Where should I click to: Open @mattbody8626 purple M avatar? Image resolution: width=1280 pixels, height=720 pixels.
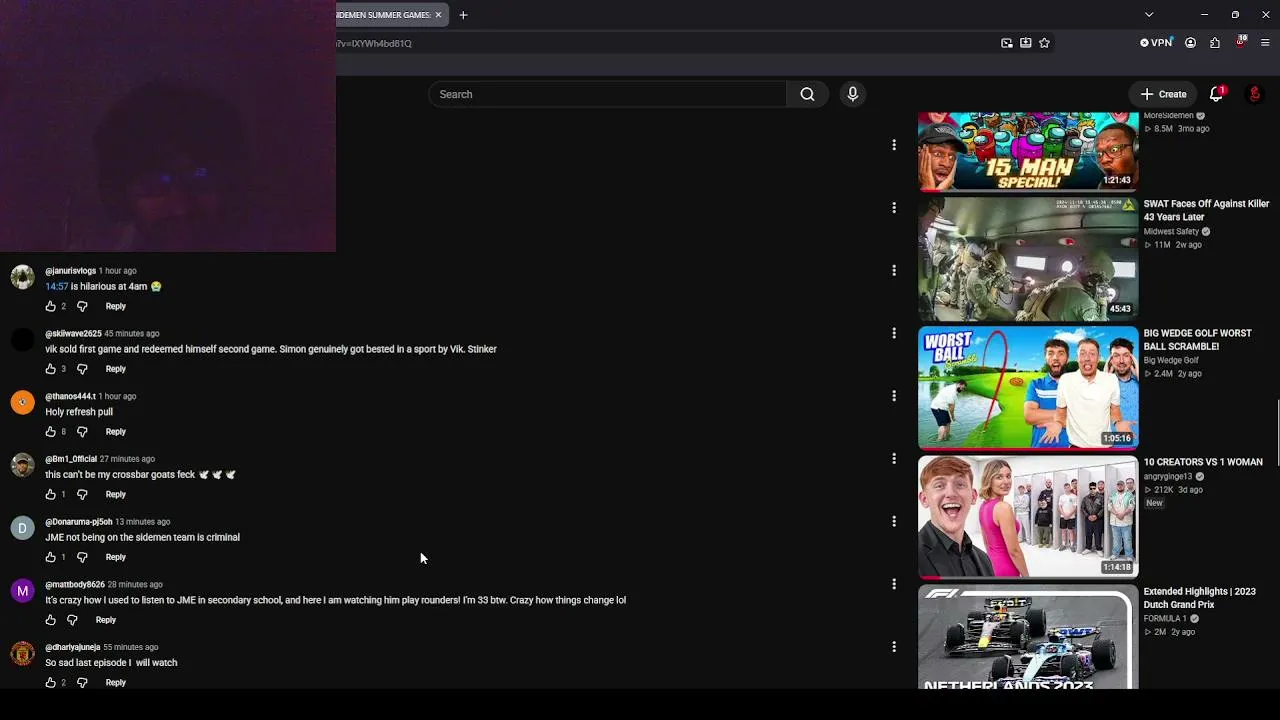click(x=22, y=591)
